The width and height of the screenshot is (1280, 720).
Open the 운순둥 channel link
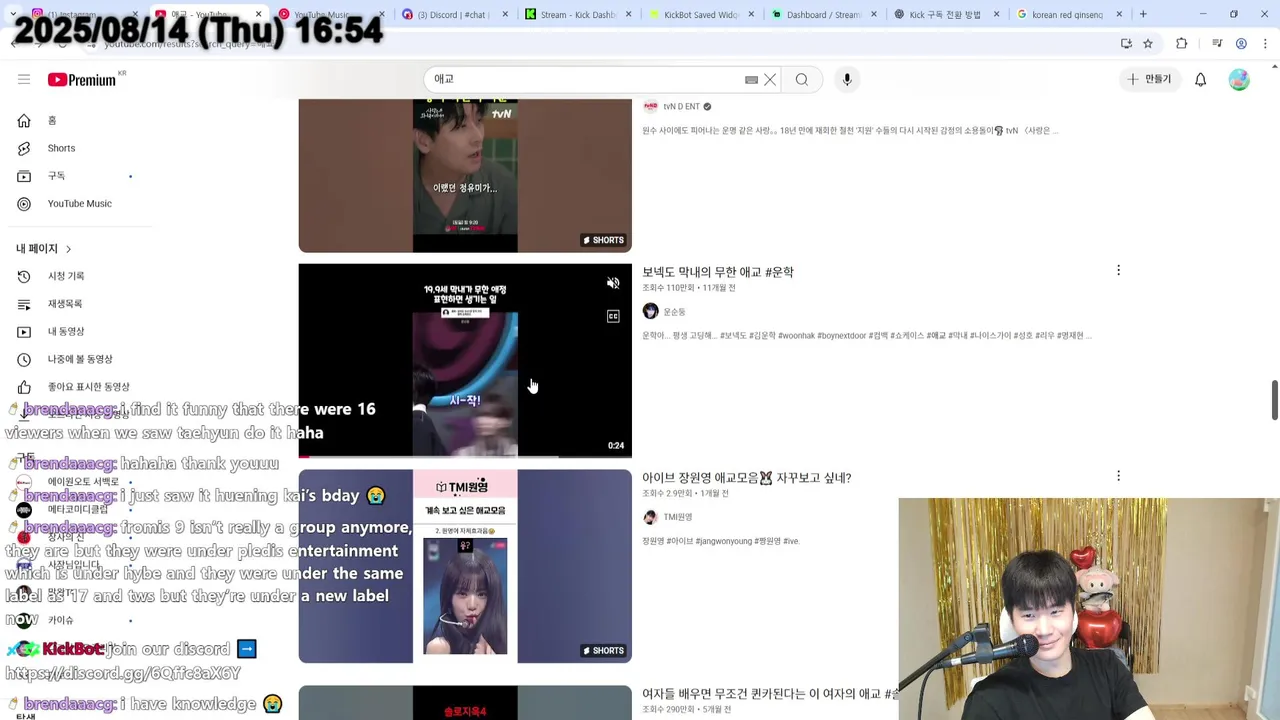pyautogui.click(x=674, y=312)
